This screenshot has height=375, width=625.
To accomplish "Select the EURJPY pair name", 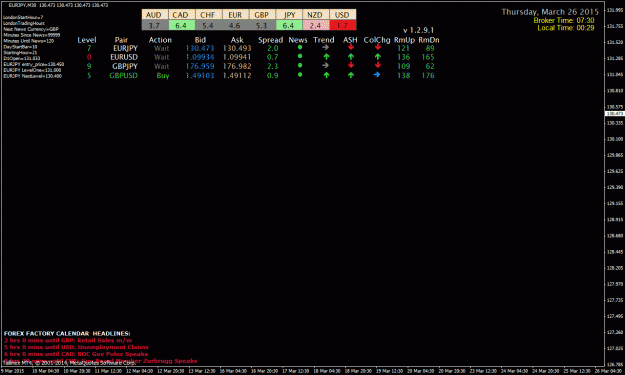I will click(125, 48).
